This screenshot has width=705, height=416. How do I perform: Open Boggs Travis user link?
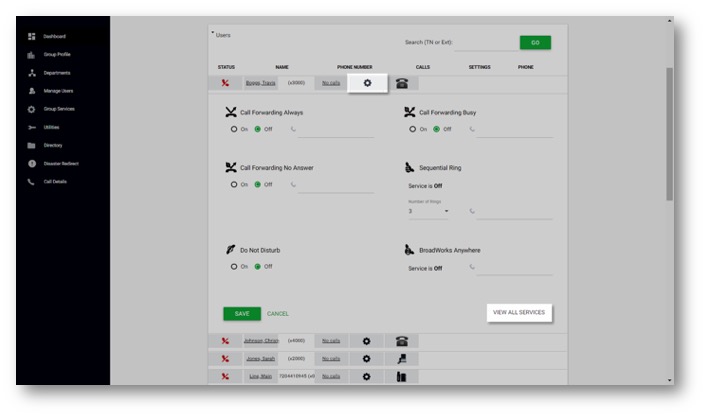pyautogui.click(x=260, y=83)
